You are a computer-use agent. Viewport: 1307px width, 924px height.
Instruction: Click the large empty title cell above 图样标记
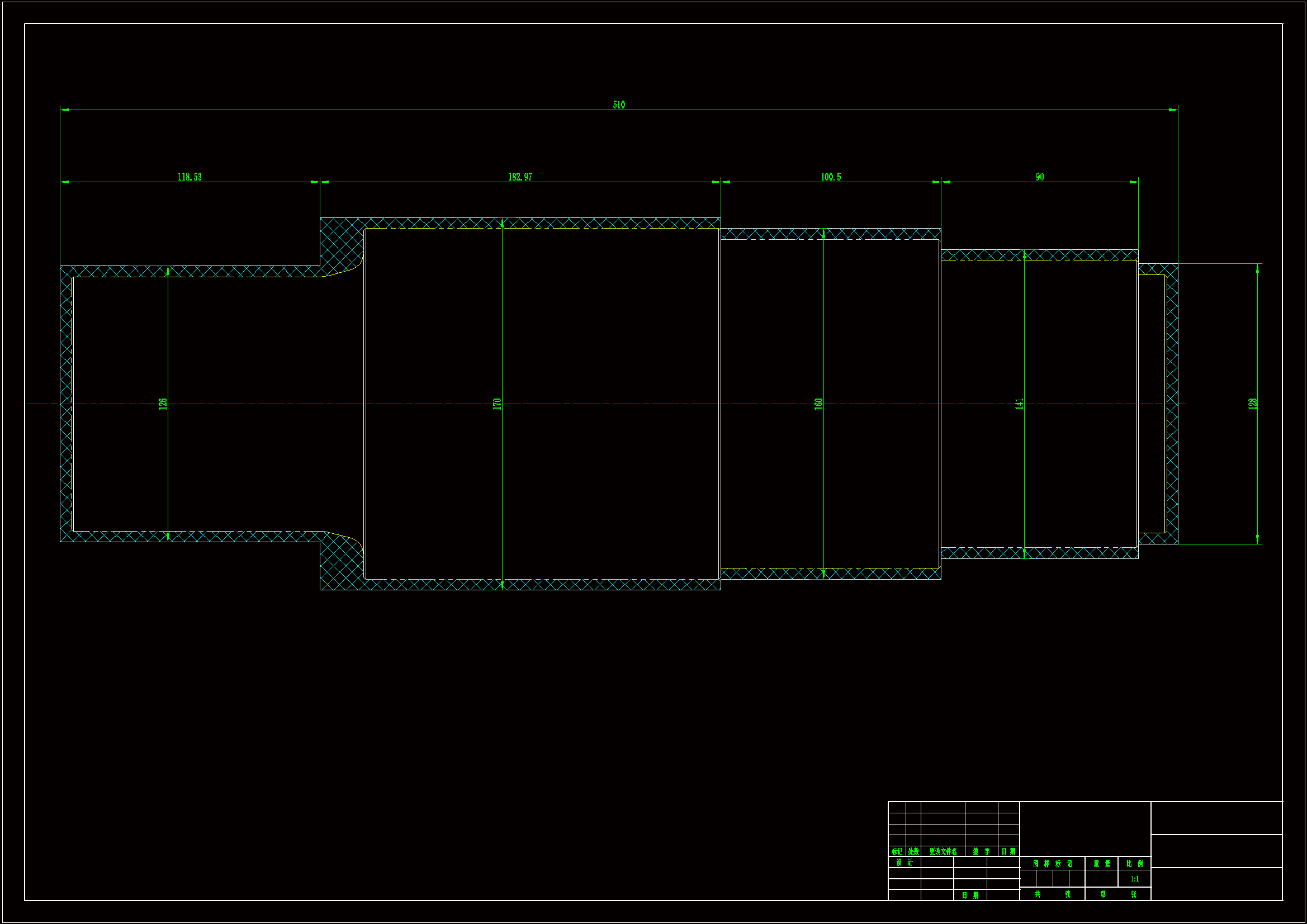point(1085,828)
